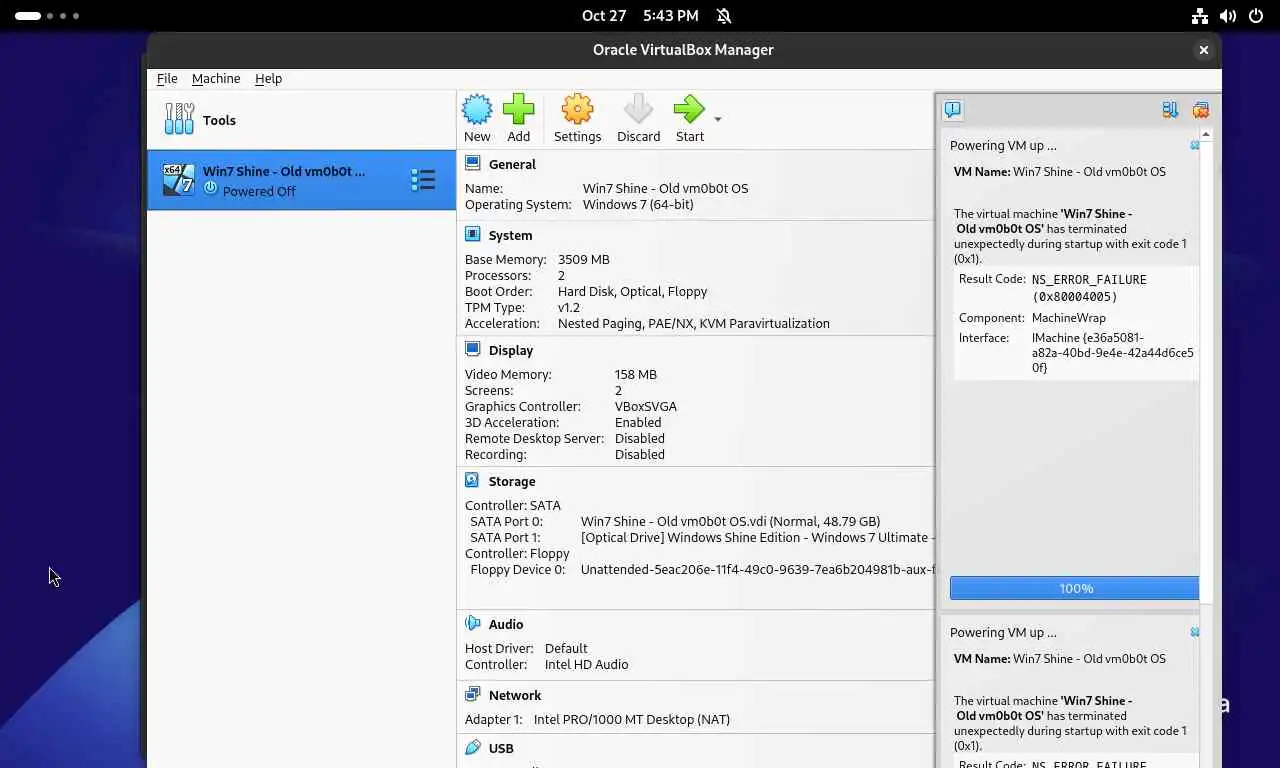Open the Network section header link
Screen dimensions: 1280x768
[x=515, y=695]
